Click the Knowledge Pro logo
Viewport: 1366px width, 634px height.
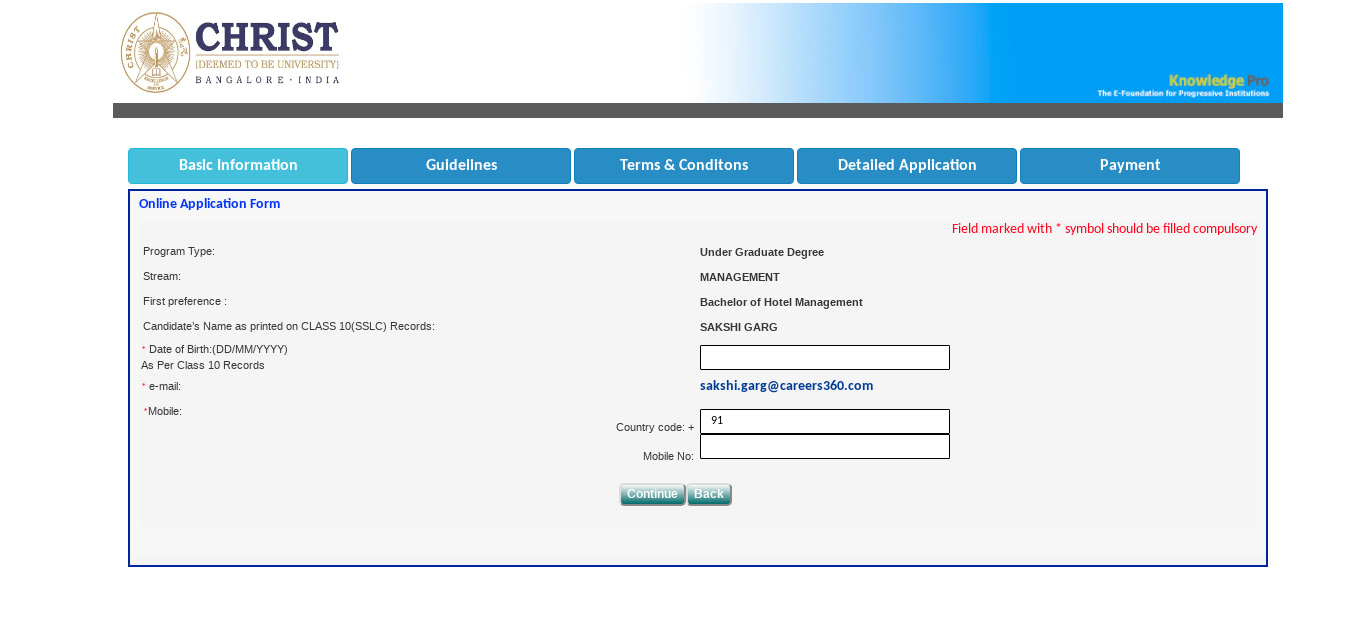(x=1218, y=84)
